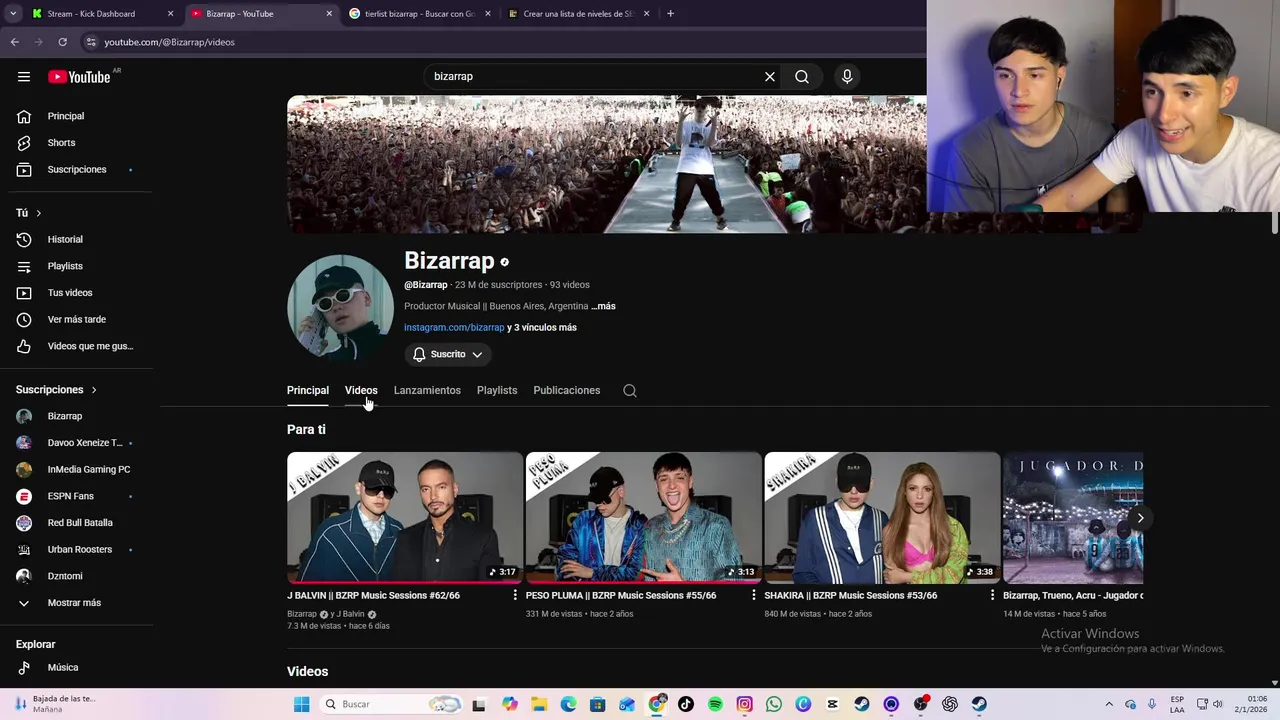Image resolution: width=1280 pixels, height=720 pixels.
Task: Open WhatsApp from the taskbar
Action: click(x=774, y=704)
